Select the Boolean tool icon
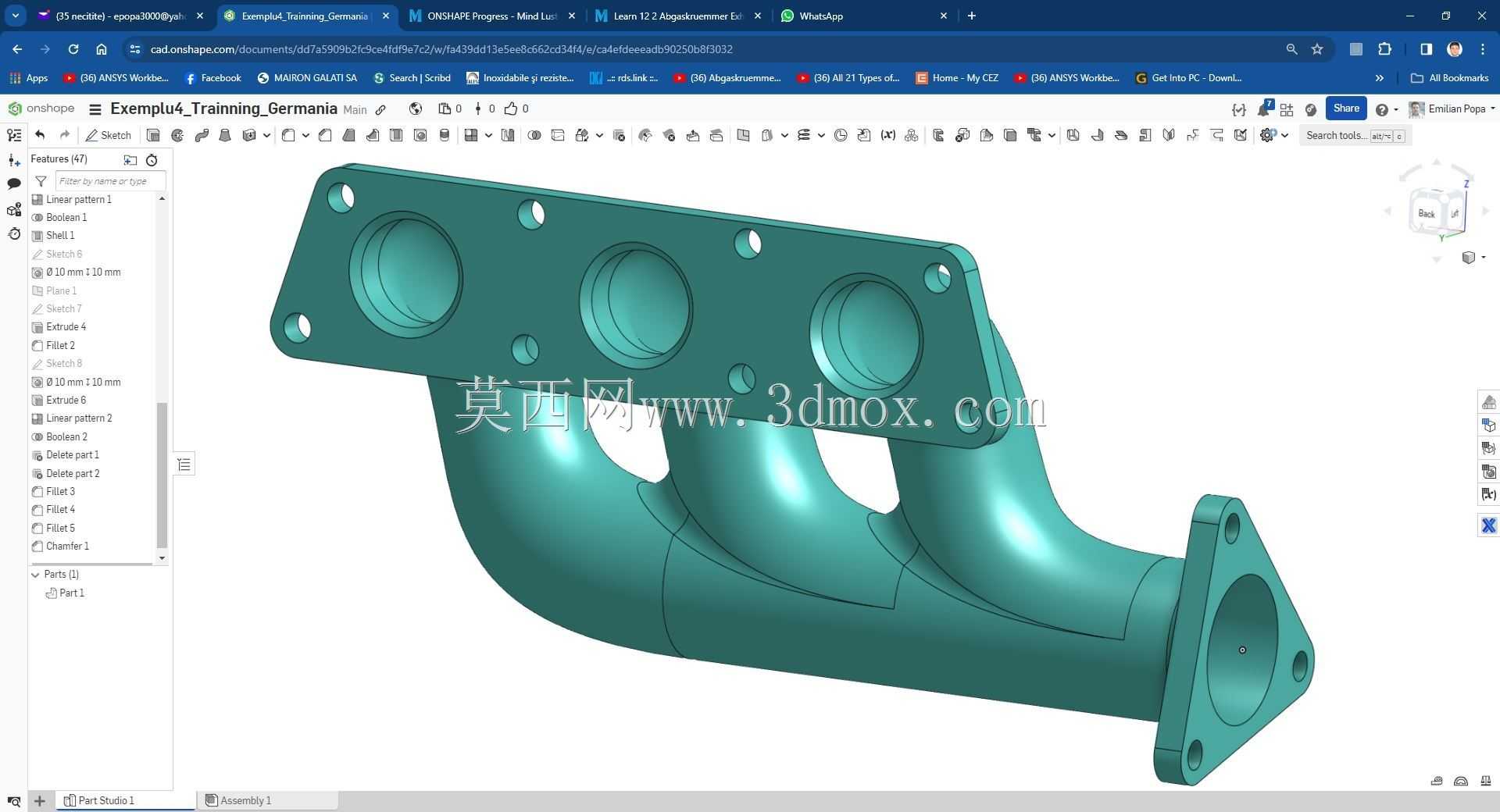 (x=534, y=135)
